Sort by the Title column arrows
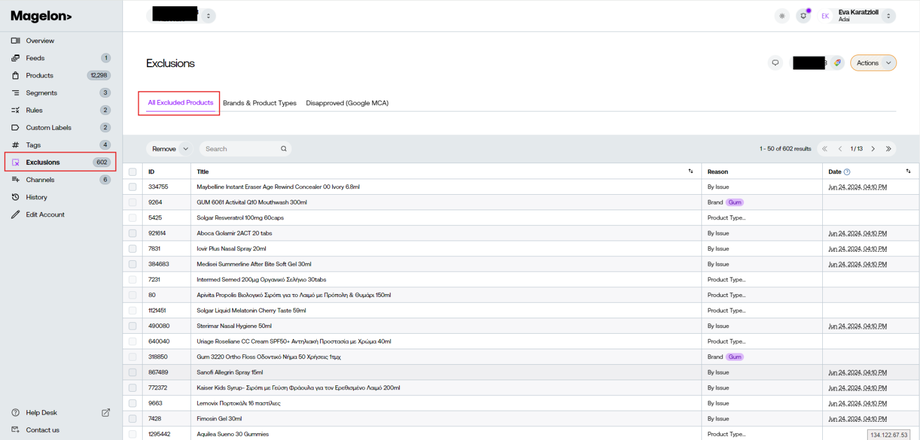 coord(691,171)
